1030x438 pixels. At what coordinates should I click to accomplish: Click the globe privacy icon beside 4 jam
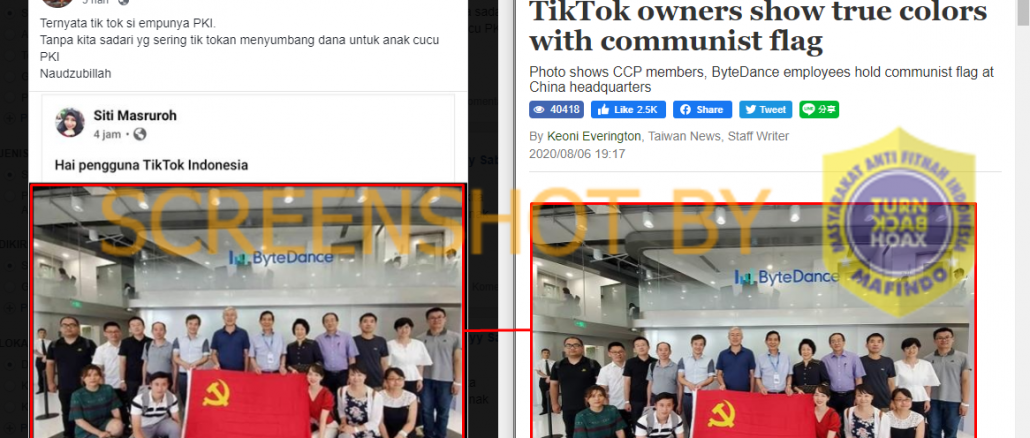tap(139, 135)
